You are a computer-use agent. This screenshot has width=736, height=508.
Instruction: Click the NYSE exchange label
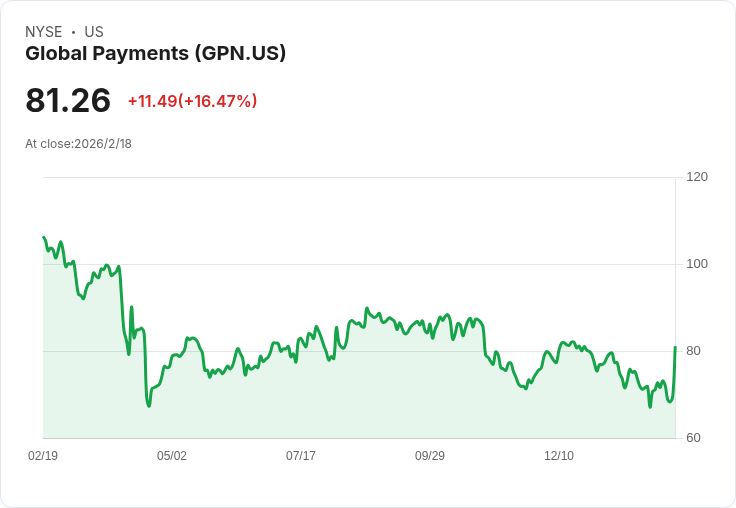click(43, 32)
